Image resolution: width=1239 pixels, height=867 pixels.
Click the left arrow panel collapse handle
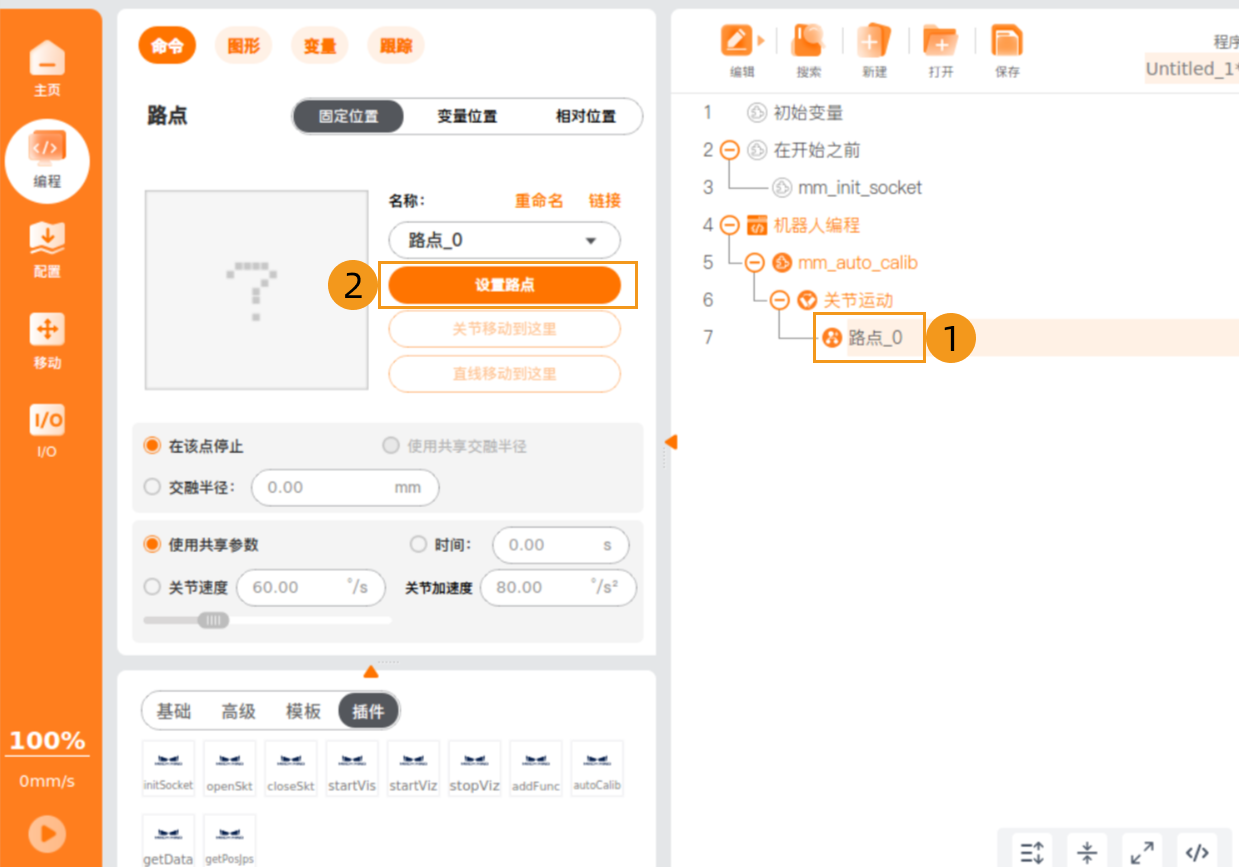[x=671, y=442]
